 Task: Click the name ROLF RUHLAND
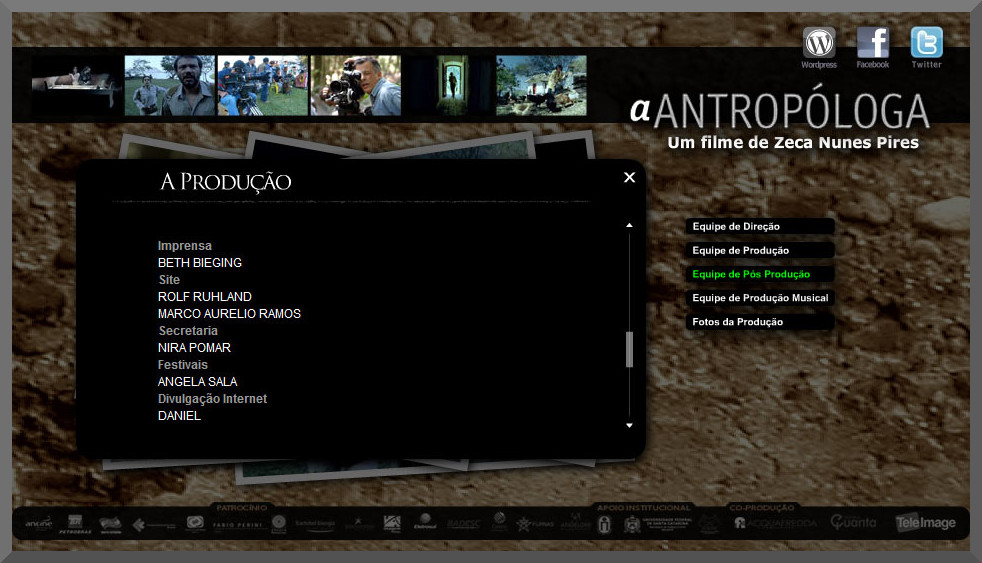pyautogui.click(x=205, y=297)
